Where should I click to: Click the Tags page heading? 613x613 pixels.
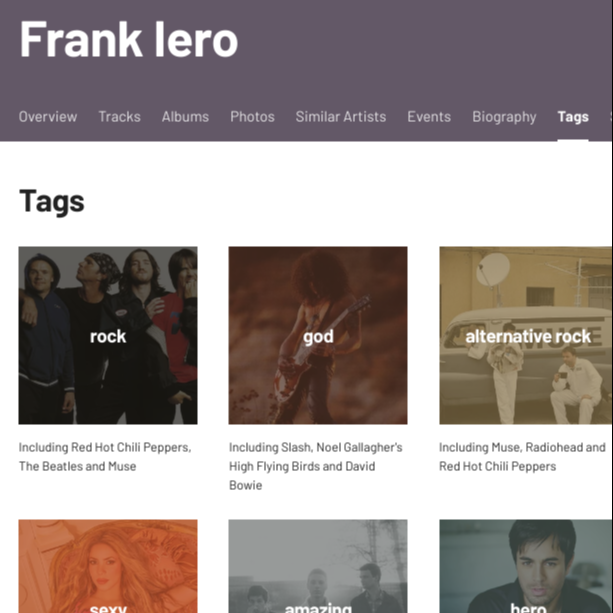pyautogui.click(x=52, y=201)
